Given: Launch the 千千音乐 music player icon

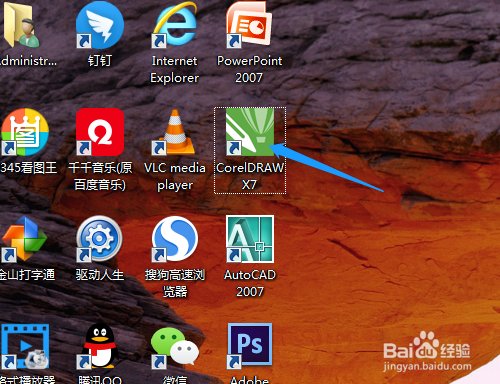Looking at the screenshot, I should 100,132.
